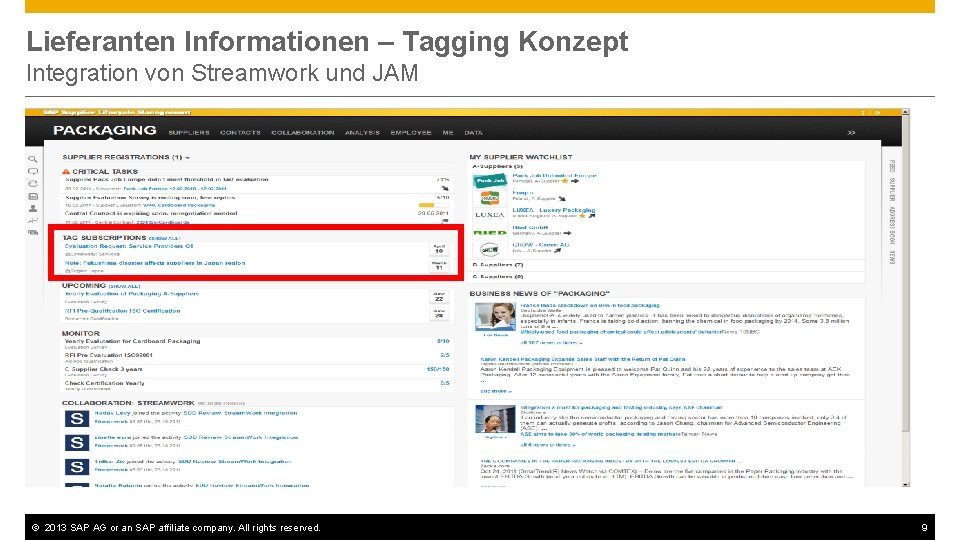
Task: Click the person icon in left sidebar
Action: (33, 208)
